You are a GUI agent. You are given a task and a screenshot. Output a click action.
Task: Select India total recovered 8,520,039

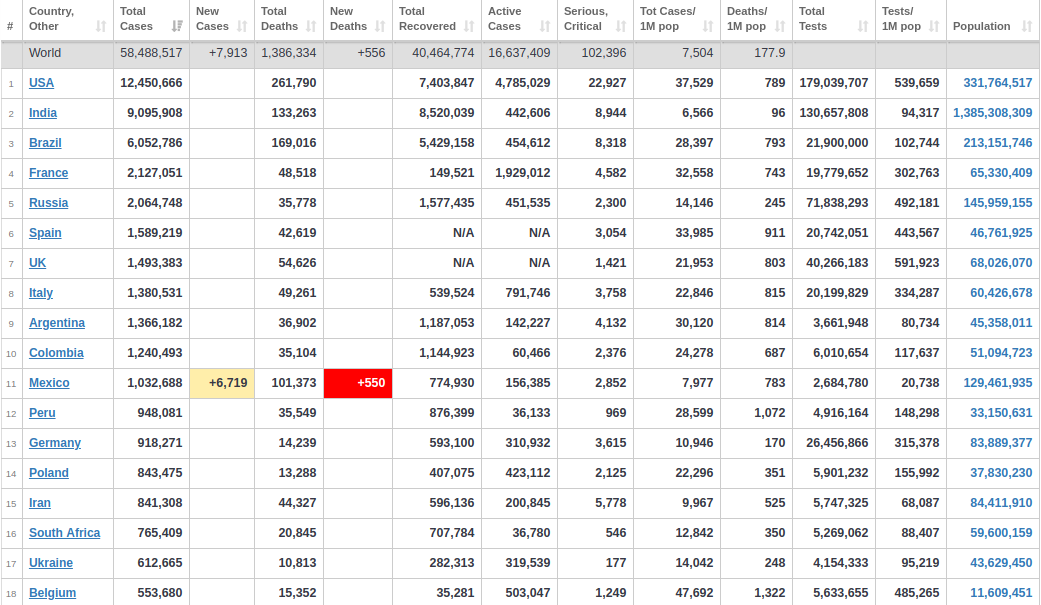pyautogui.click(x=447, y=113)
